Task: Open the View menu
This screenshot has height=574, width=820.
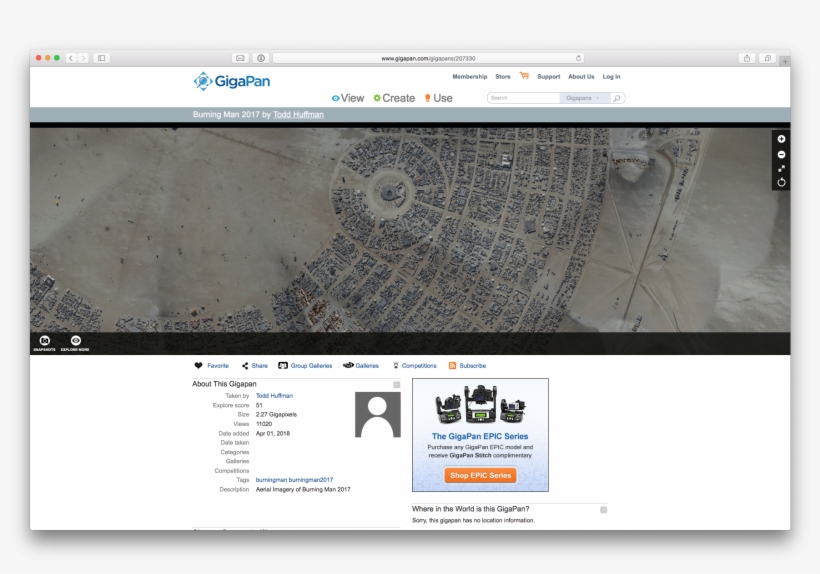Action: click(348, 98)
